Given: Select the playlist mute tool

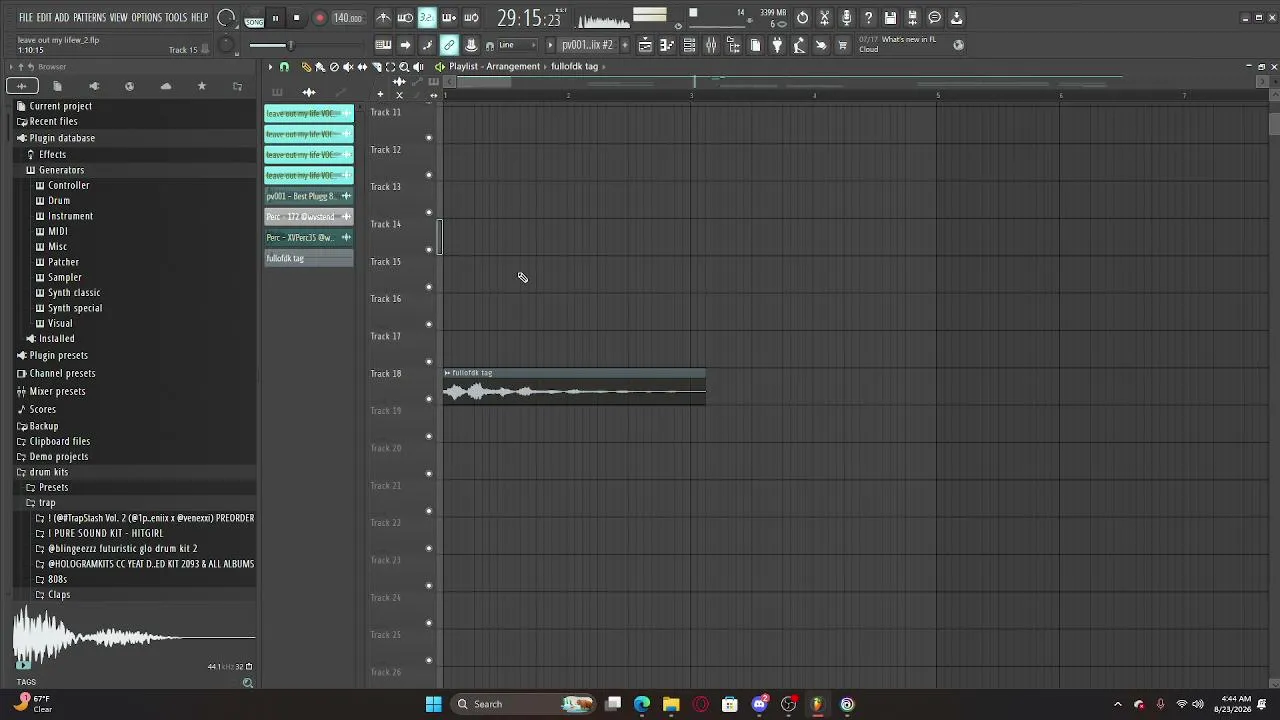Looking at the screenshot, I should [348, 67].
